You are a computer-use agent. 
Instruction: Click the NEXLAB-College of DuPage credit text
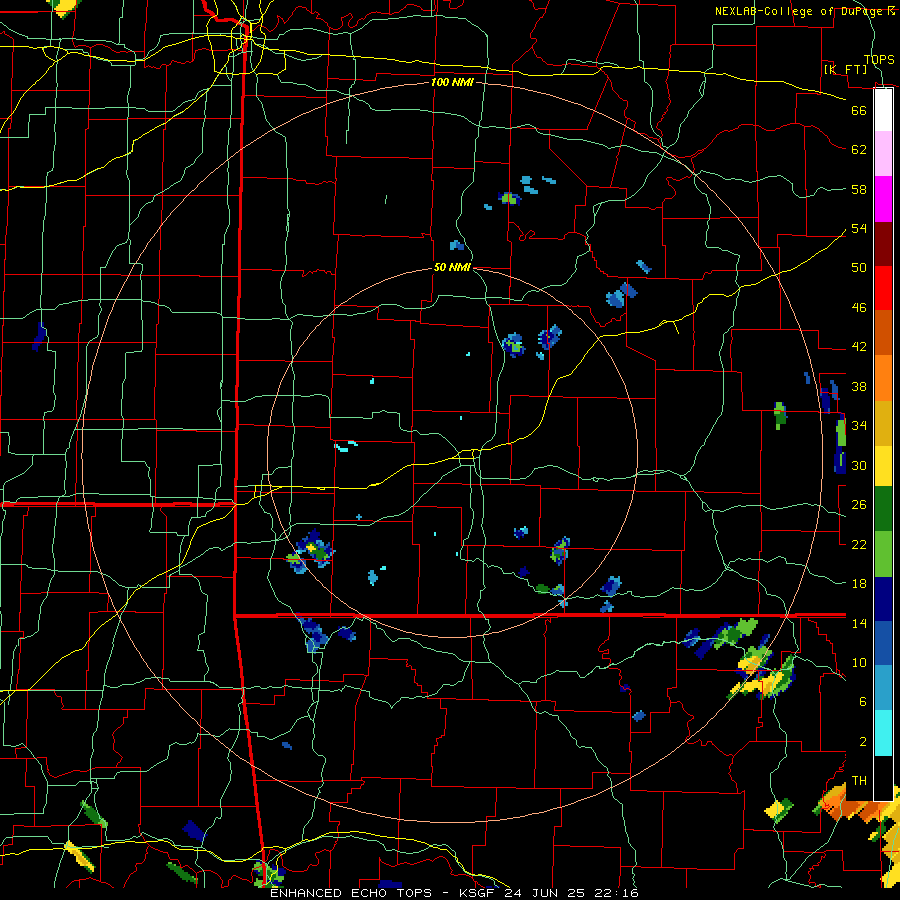point(801,11)
